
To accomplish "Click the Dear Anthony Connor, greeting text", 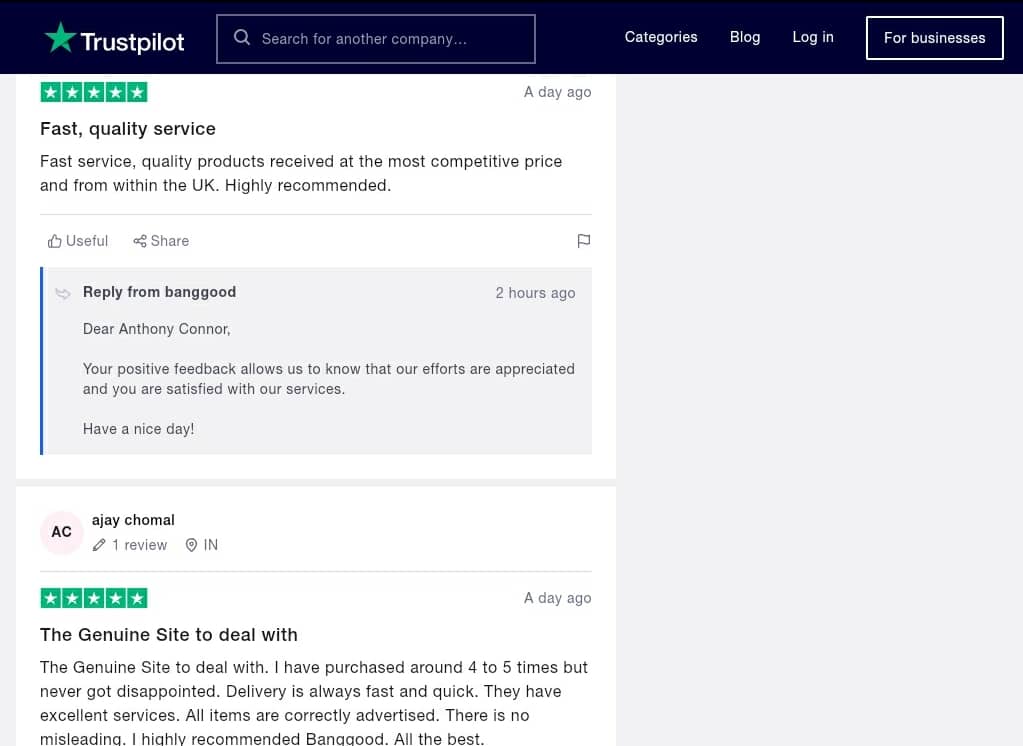I will tap(157, 329).
